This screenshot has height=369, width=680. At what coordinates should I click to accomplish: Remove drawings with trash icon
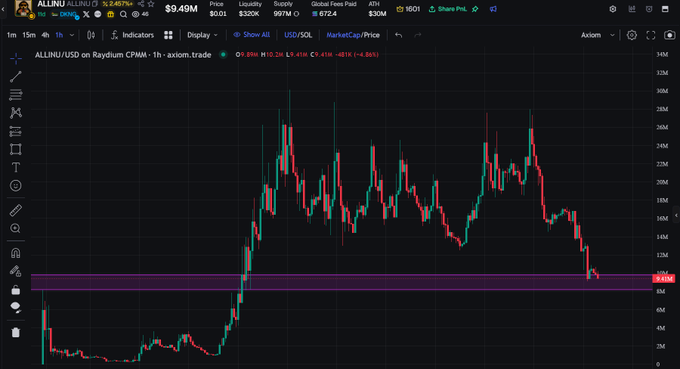[16, 333]
